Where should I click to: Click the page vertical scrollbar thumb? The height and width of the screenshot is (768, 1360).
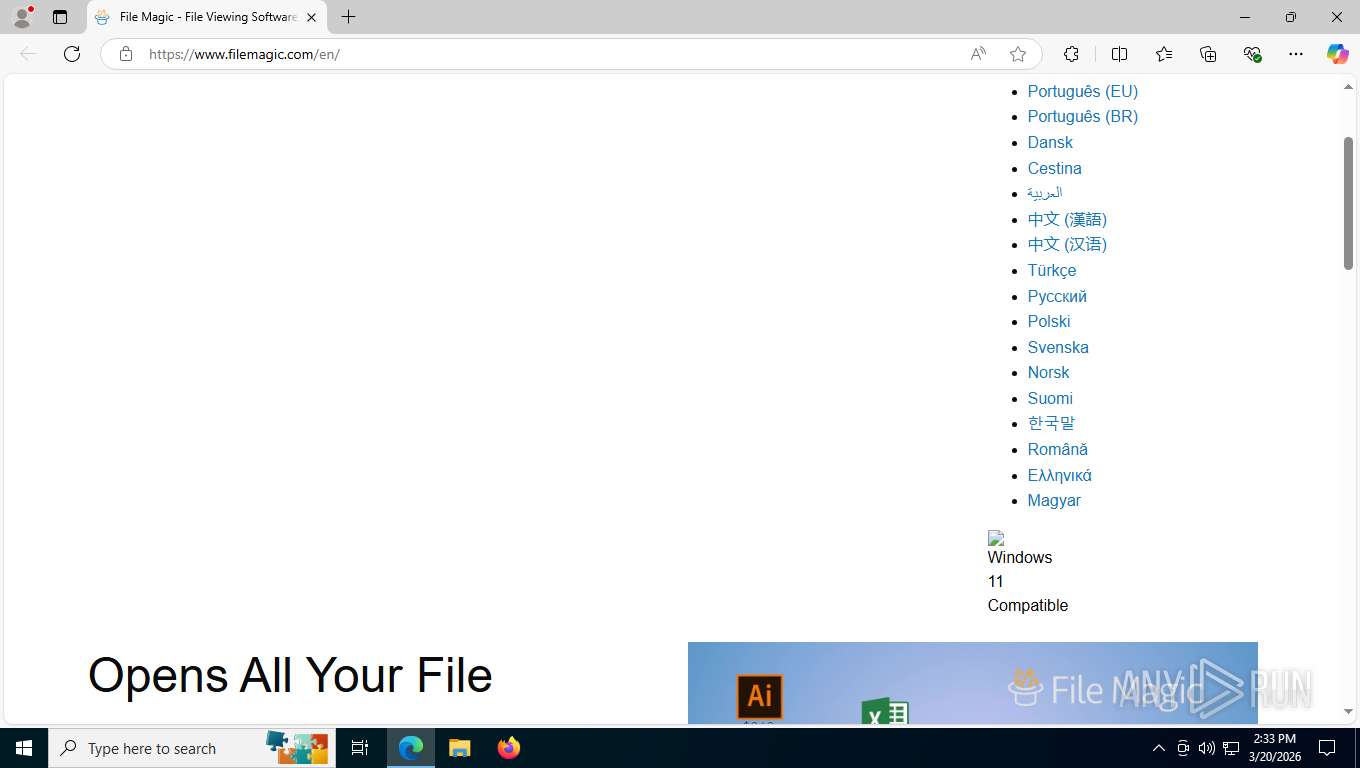click(x=1348, y=203)
